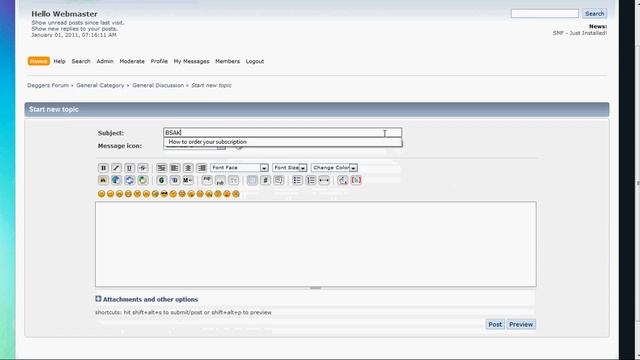Align text right in editor
The image size is (640, 360).
(x=201, y=168)
